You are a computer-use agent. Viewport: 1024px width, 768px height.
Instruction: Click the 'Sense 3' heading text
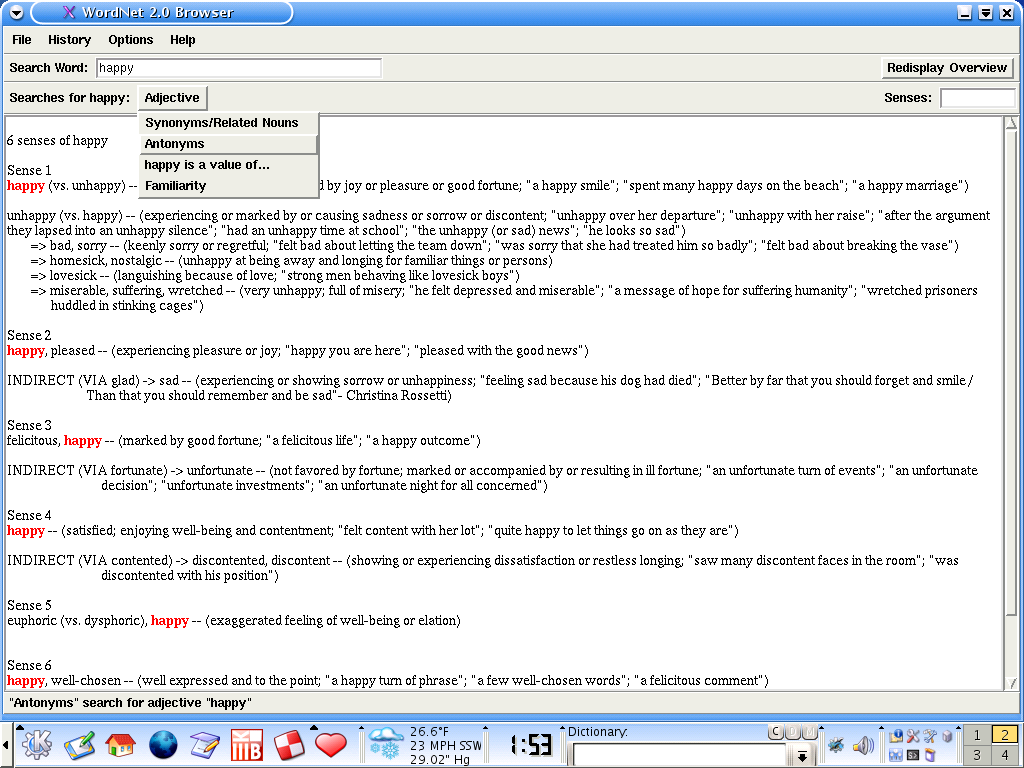[29, 426]
